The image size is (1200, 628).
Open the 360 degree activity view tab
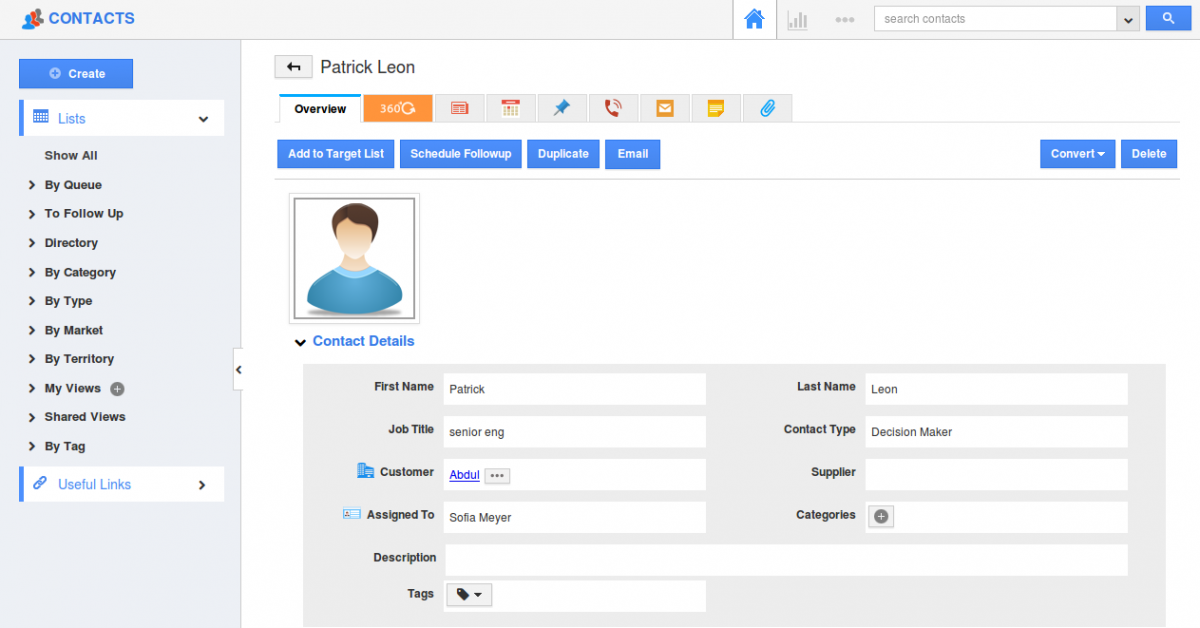[x=397, y=107]
